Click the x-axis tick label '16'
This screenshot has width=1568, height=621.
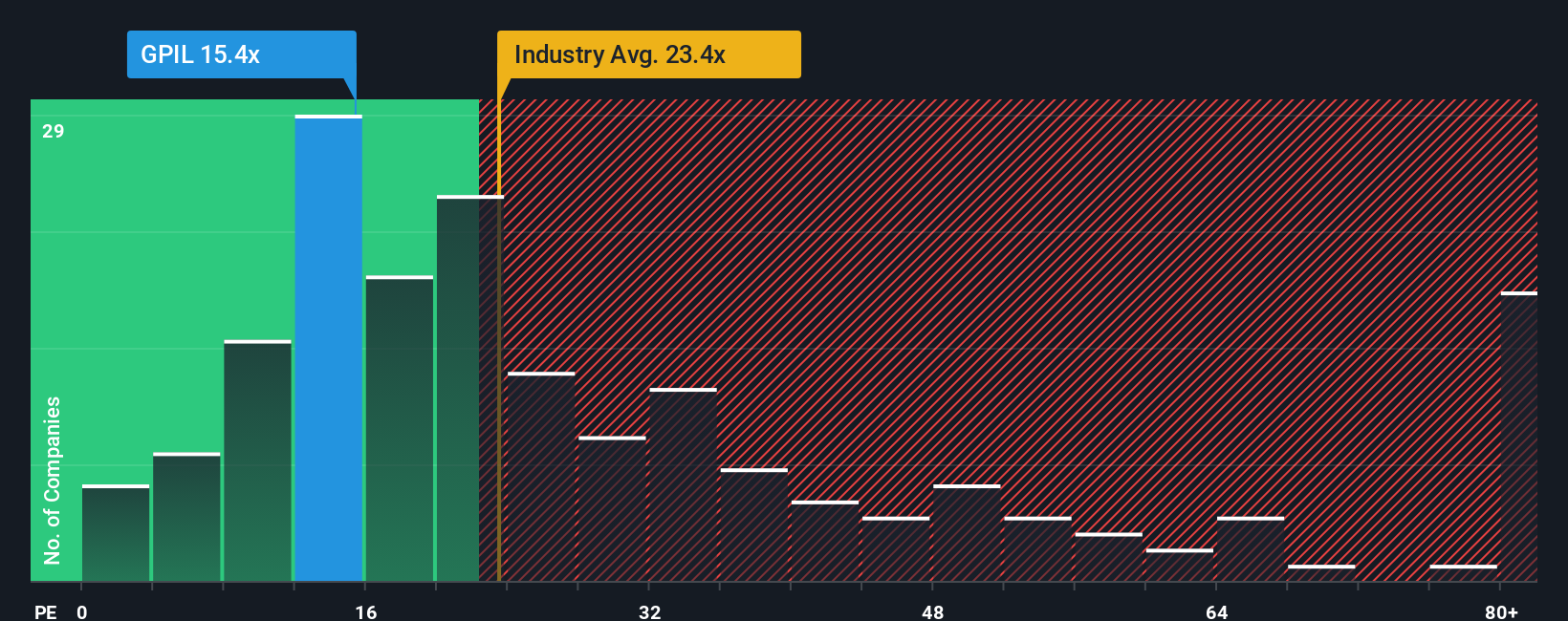click(366, 611)
